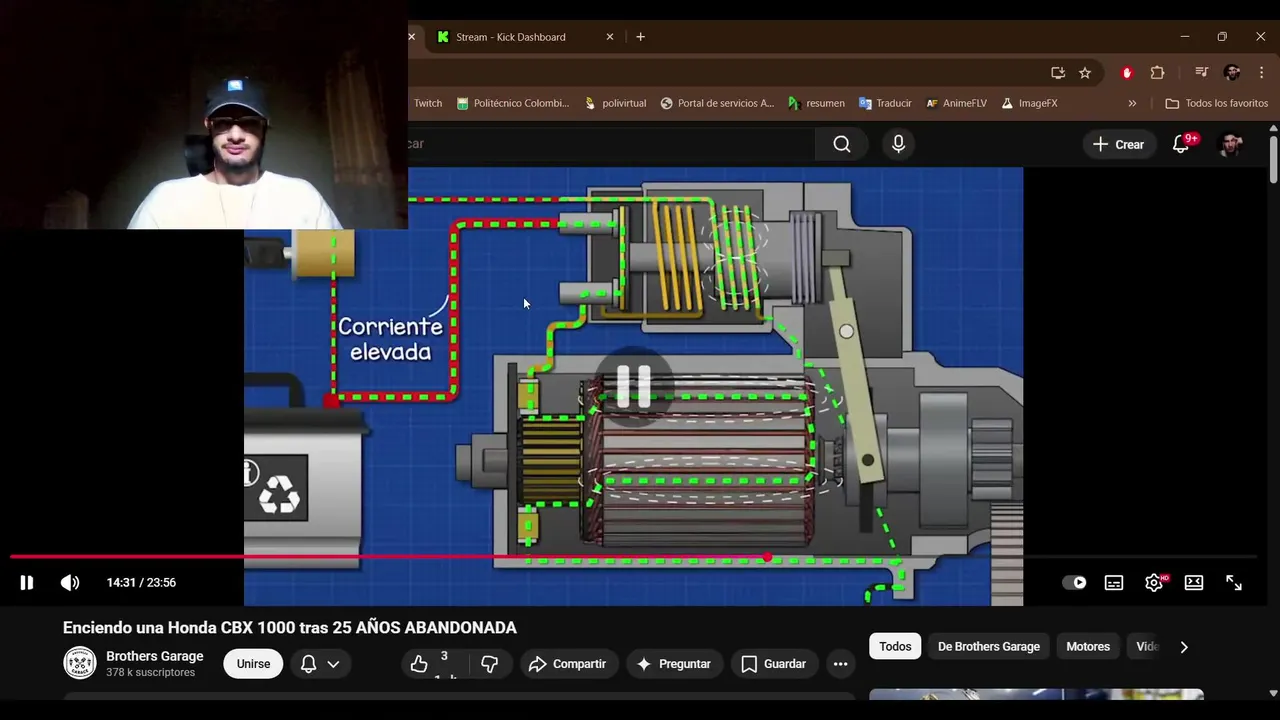The height and width of the screenshot is (720, 1280).
Task: Select the De Brothers Garage chip
Action: coord(989,647)
